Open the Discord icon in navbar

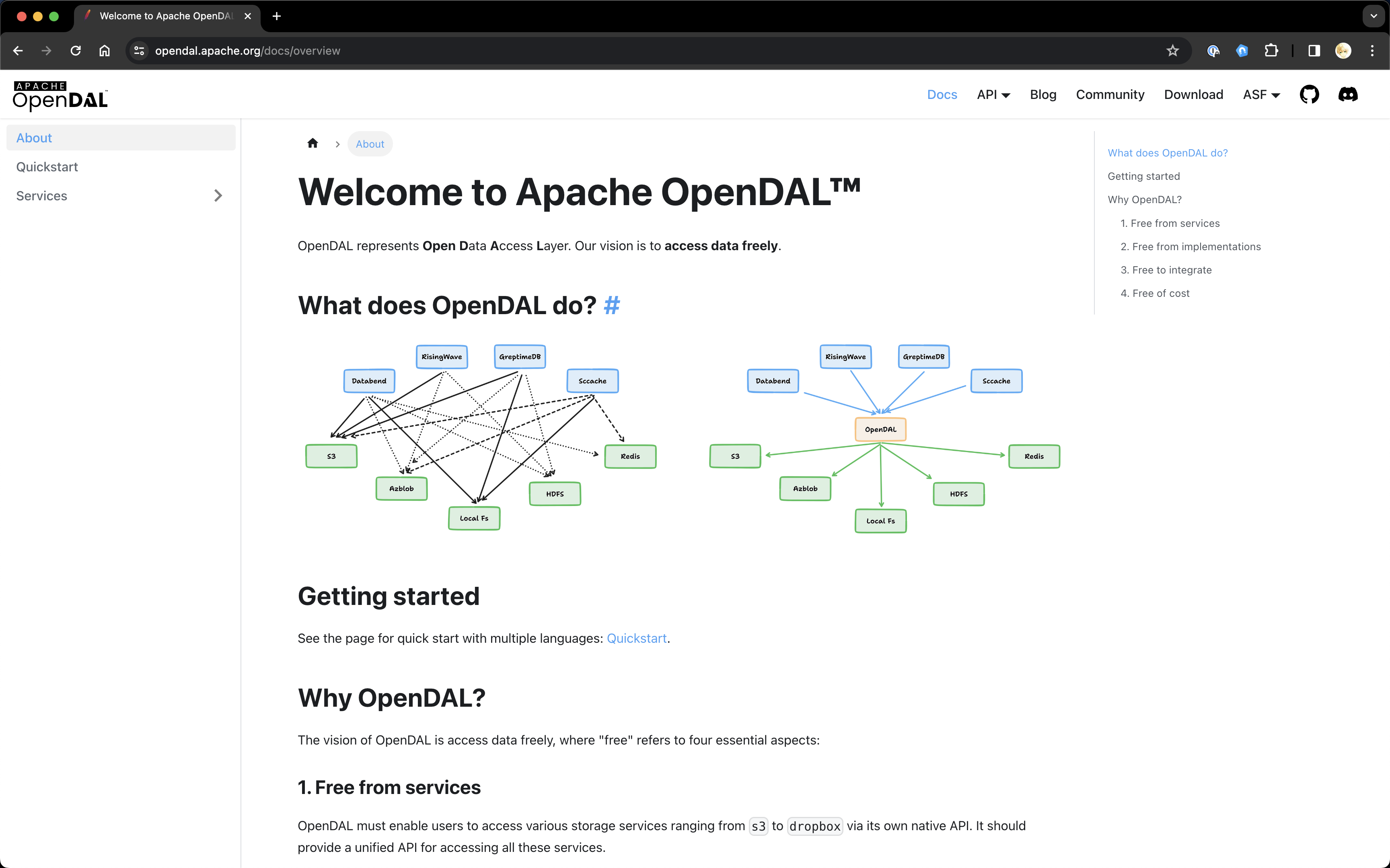tap(1347, 95)
